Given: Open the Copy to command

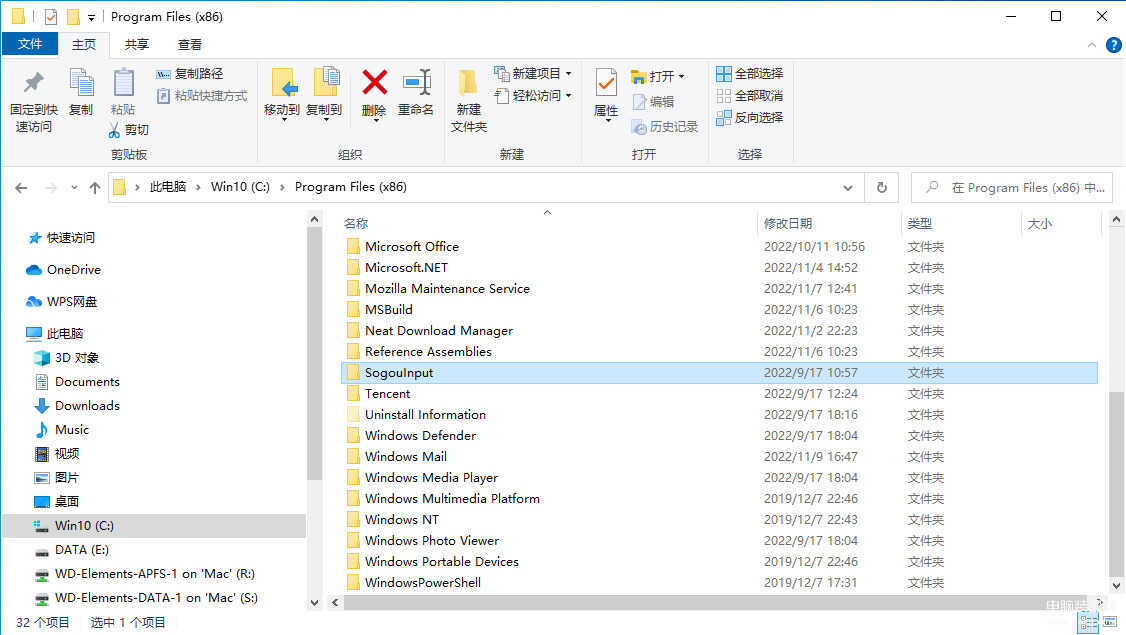Looking at the screenshot, I should point(324,93).
